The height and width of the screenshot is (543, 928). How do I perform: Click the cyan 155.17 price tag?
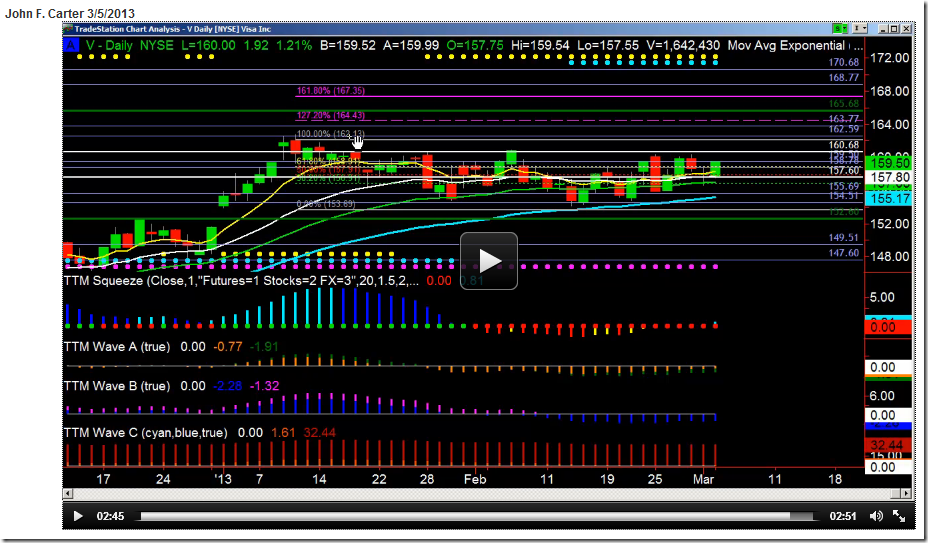[x=888, y=198]
